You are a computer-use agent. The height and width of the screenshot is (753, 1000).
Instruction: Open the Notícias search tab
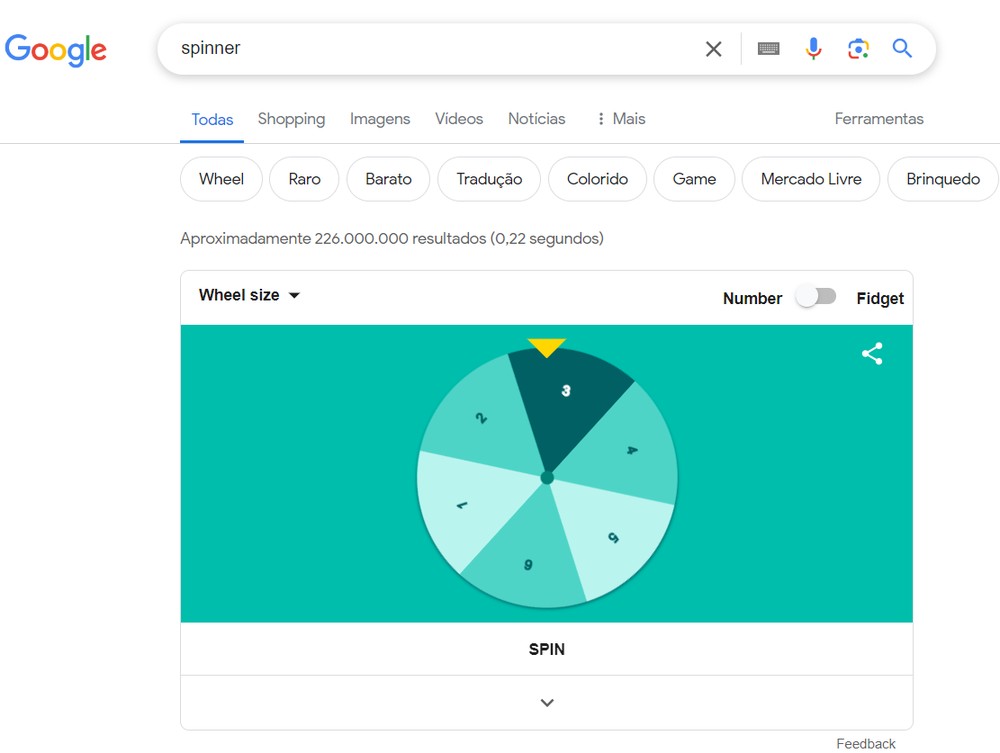click(x=536, y=119)
